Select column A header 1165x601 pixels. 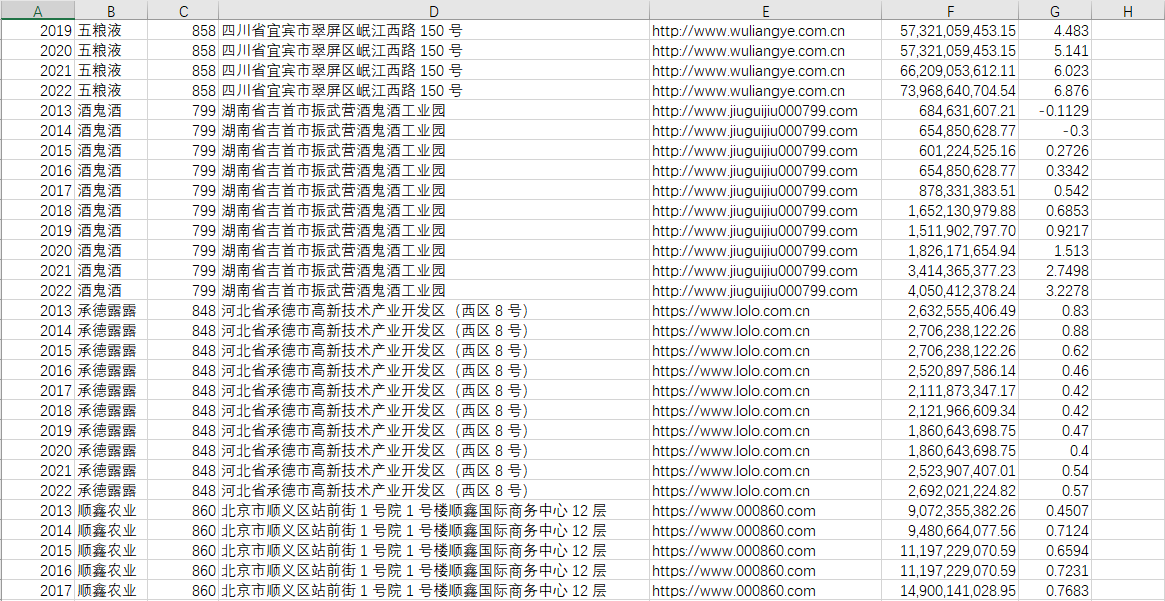37,10
